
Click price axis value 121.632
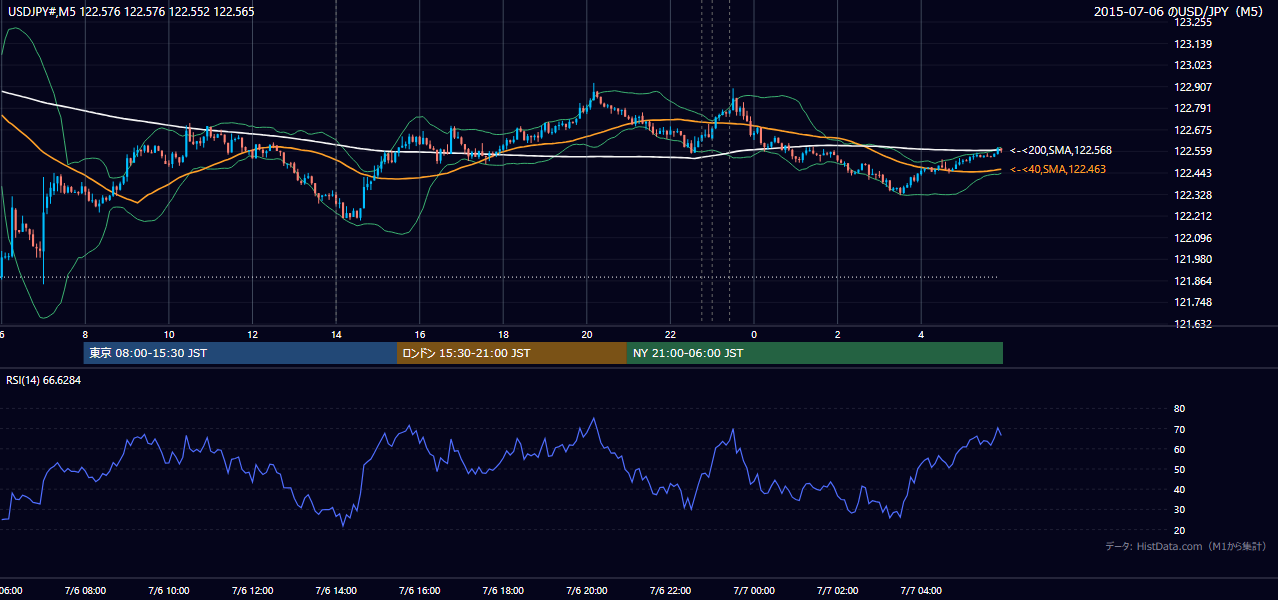click(x=1194, y=324)
